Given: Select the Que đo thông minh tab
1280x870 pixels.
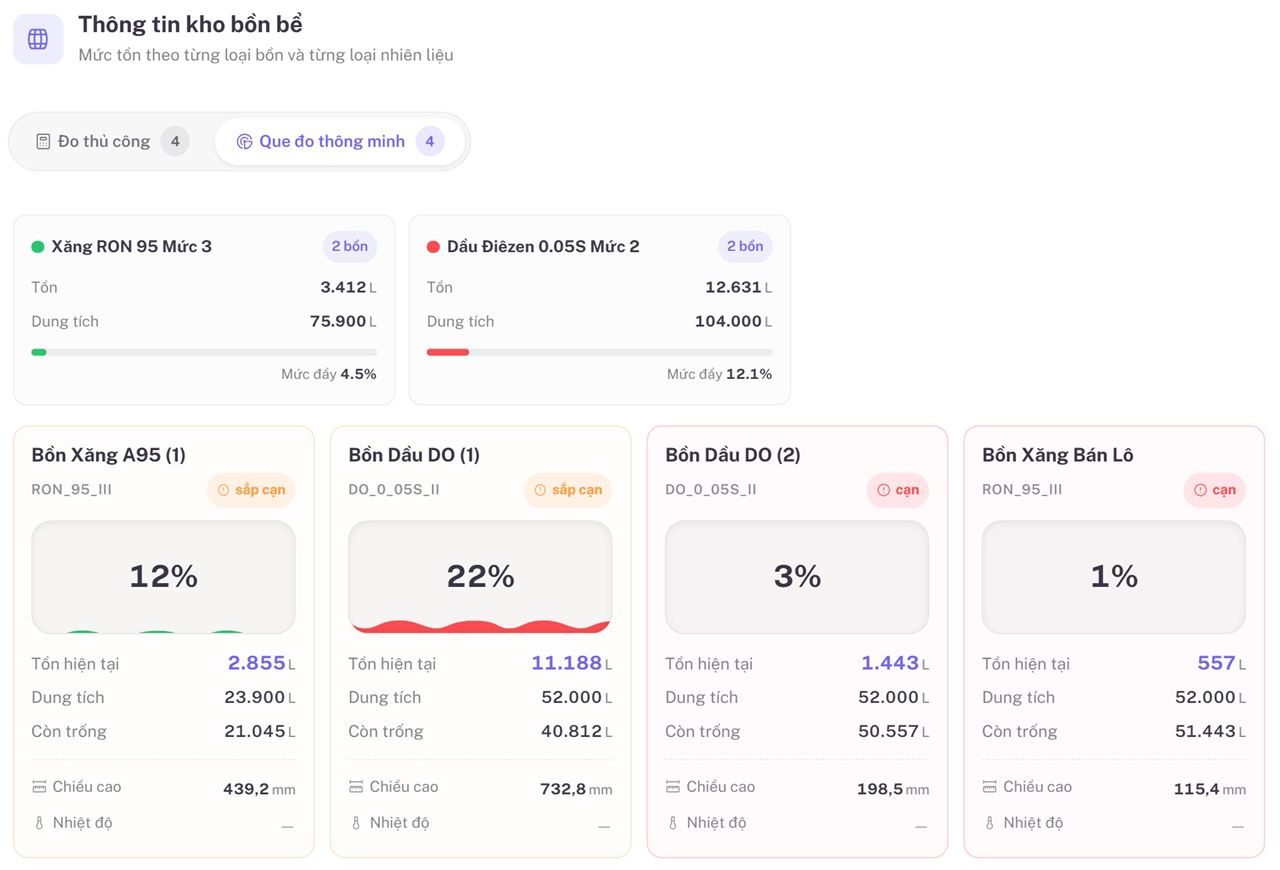Looking at the screenshot, I should 340,141.
